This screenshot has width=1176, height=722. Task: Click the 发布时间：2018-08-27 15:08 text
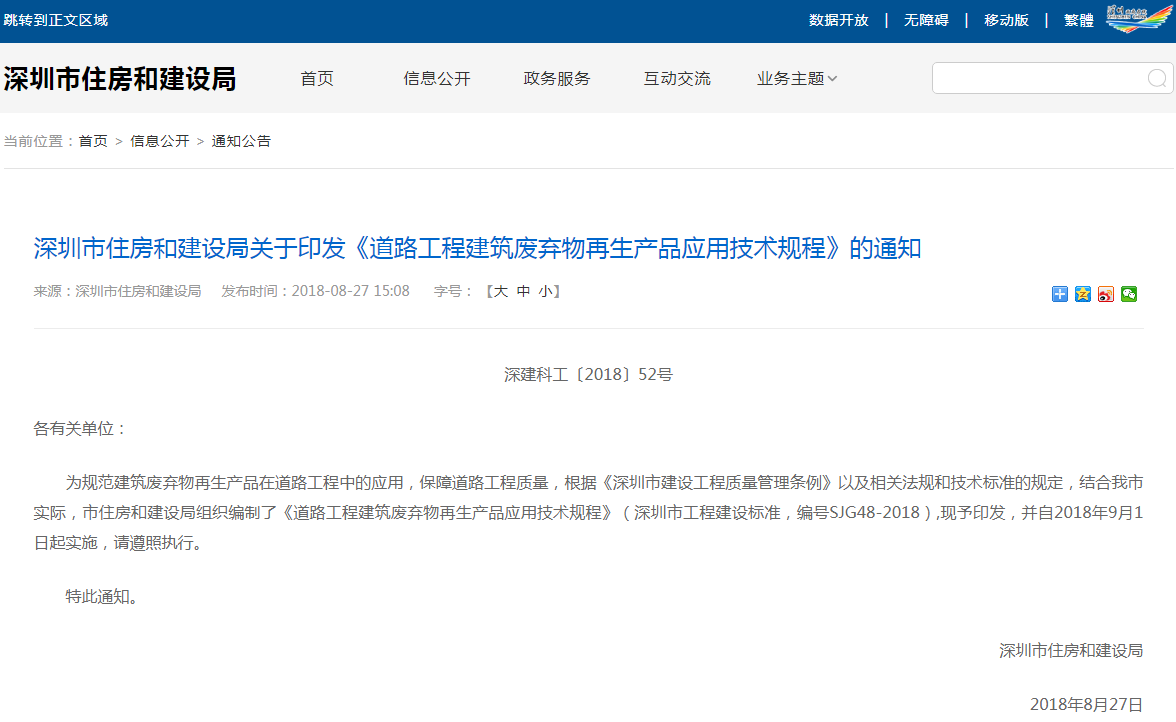pos(315,291)
